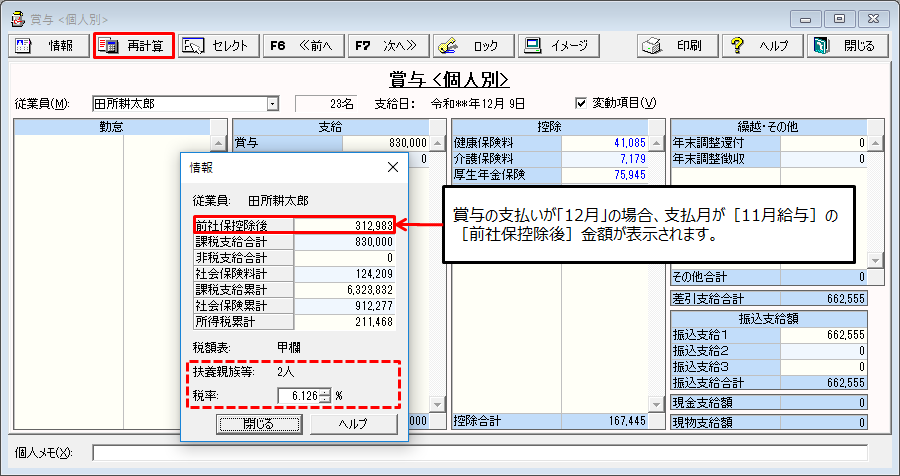Click the 税率 spinner arrows
The image size is (900, 476).
(325, 395)
